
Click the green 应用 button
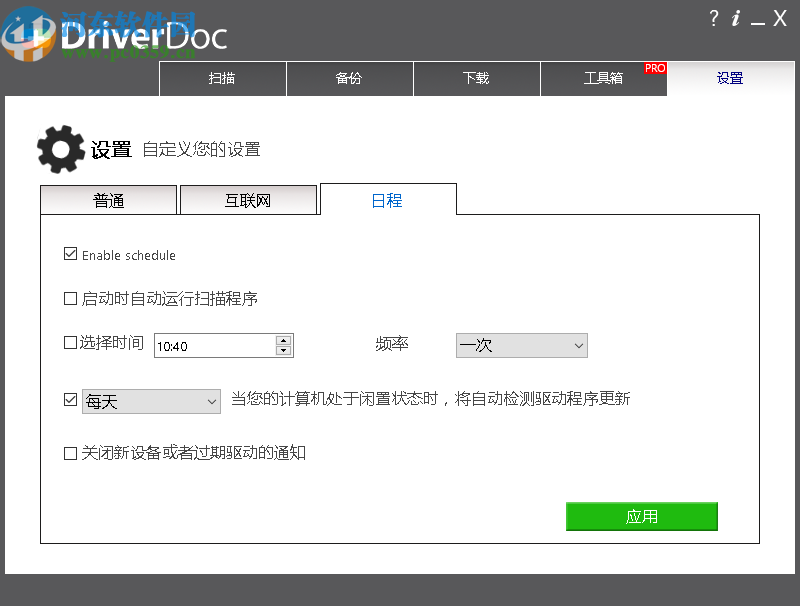641,516
